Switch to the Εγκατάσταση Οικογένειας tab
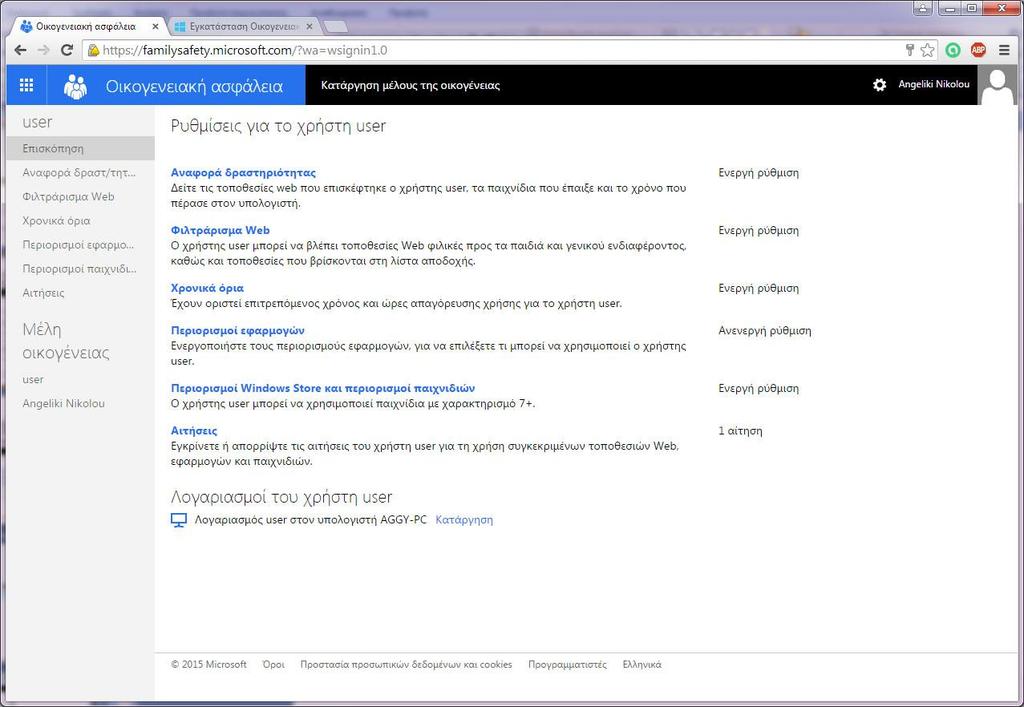 click(x=244, y=27)
